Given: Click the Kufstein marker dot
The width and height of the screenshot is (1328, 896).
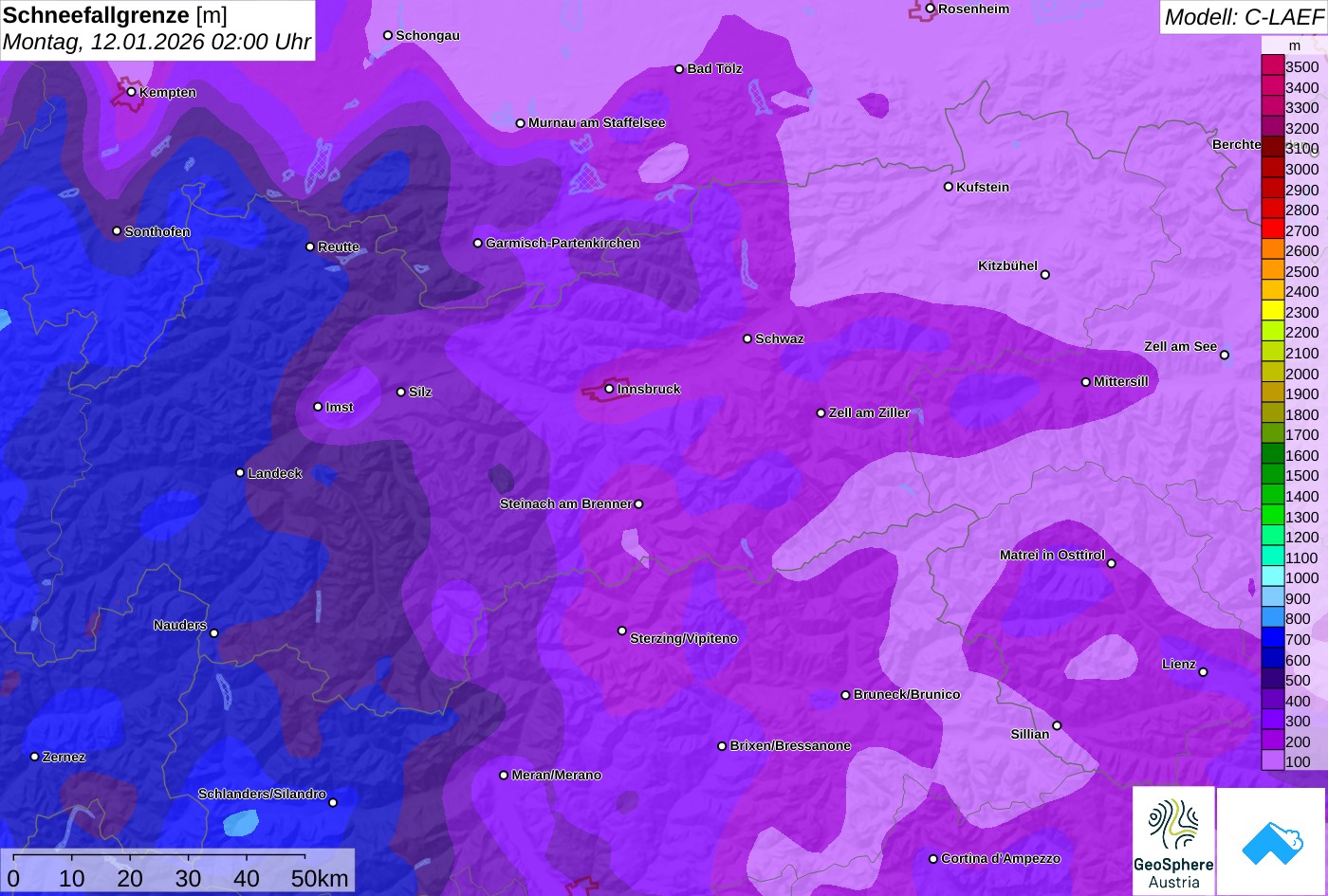Looking at the screenshot, I should (x=948, y=187).
